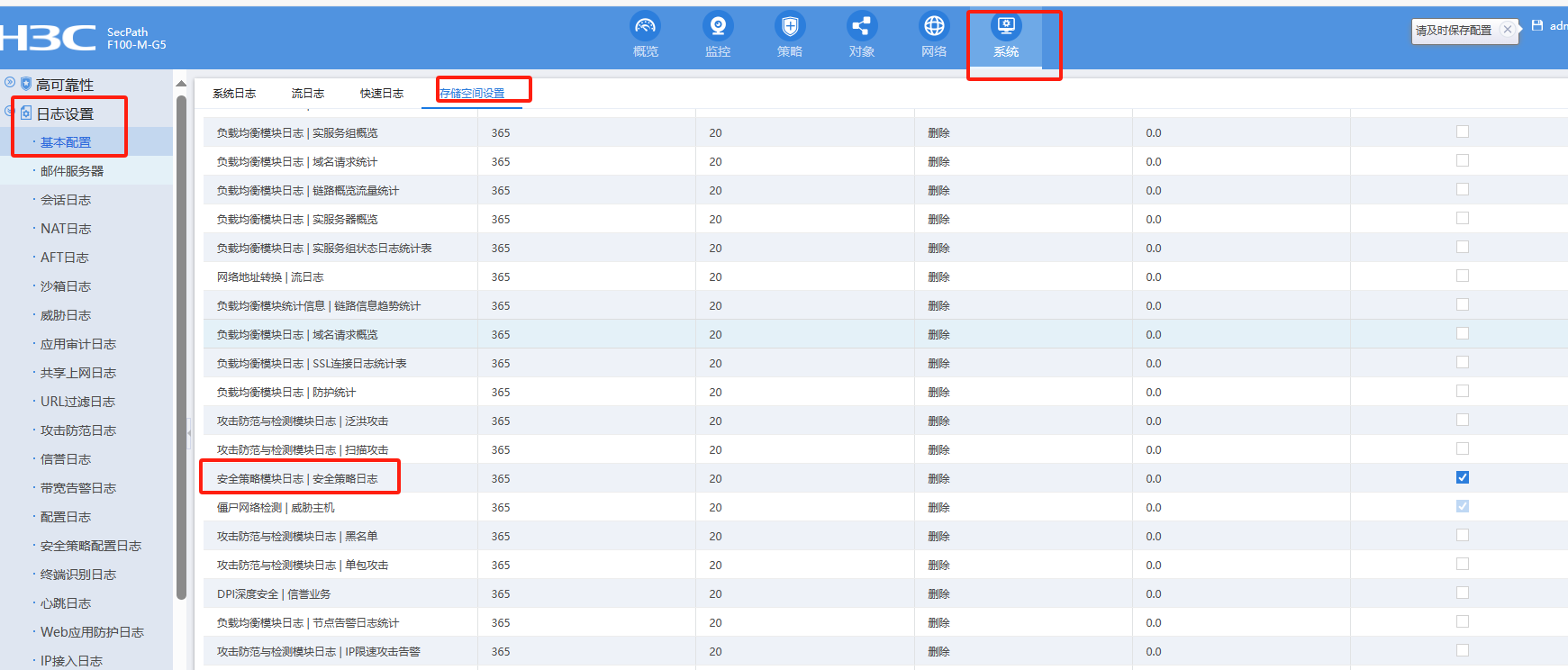Select the 存储空间设置 tab
Viewport: 1568px width, 670px height.
pos(472,94)
